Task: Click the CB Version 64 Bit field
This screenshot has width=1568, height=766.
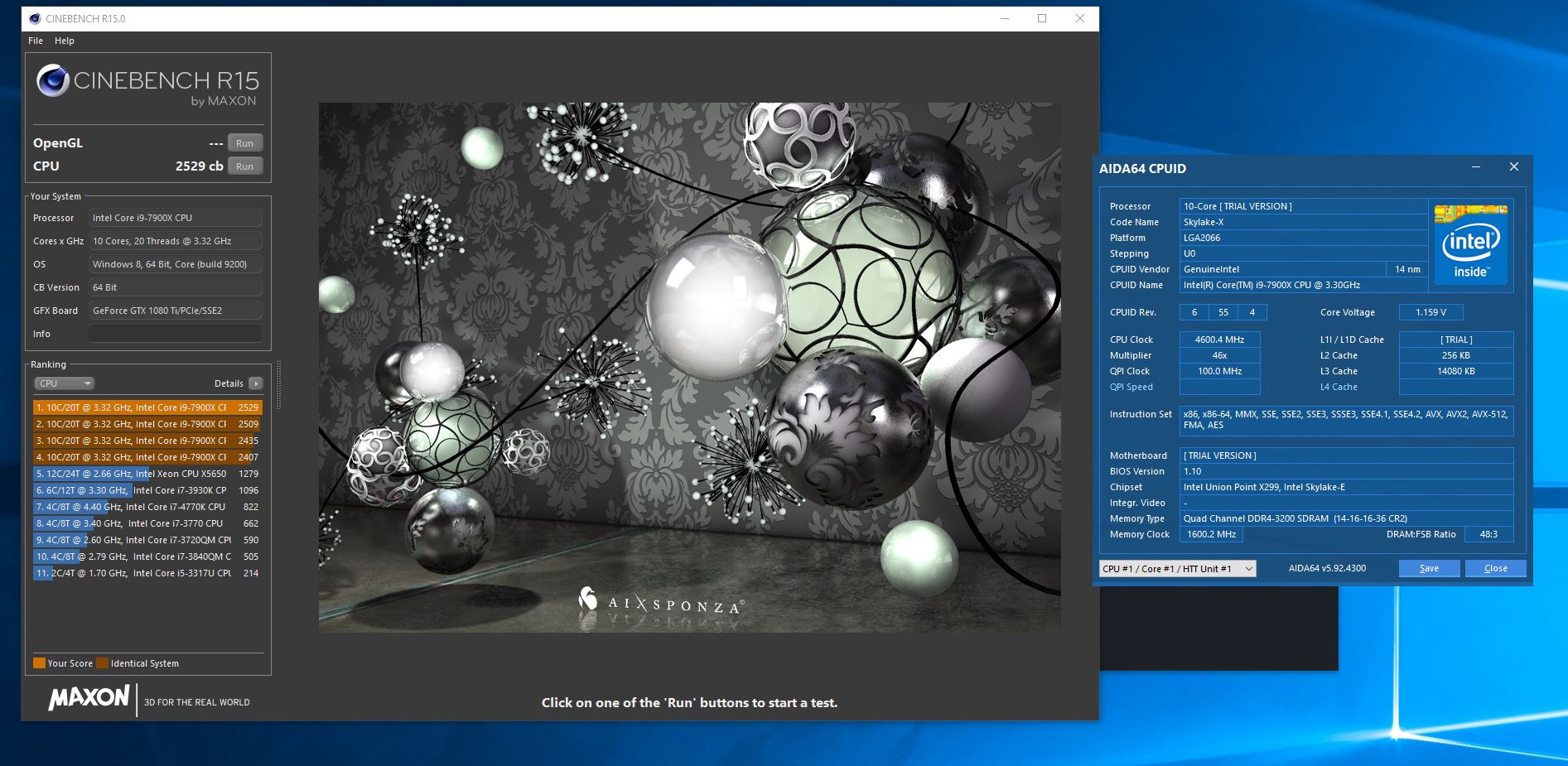Action: pos(176,287)
